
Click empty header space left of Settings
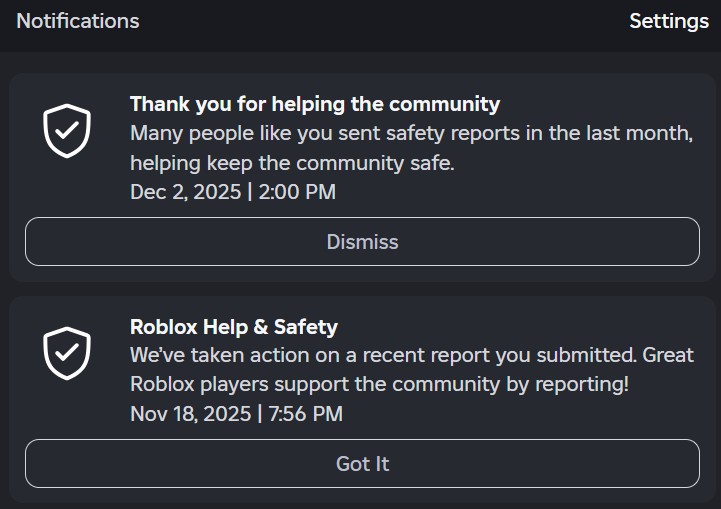click(x=400, y=21)
